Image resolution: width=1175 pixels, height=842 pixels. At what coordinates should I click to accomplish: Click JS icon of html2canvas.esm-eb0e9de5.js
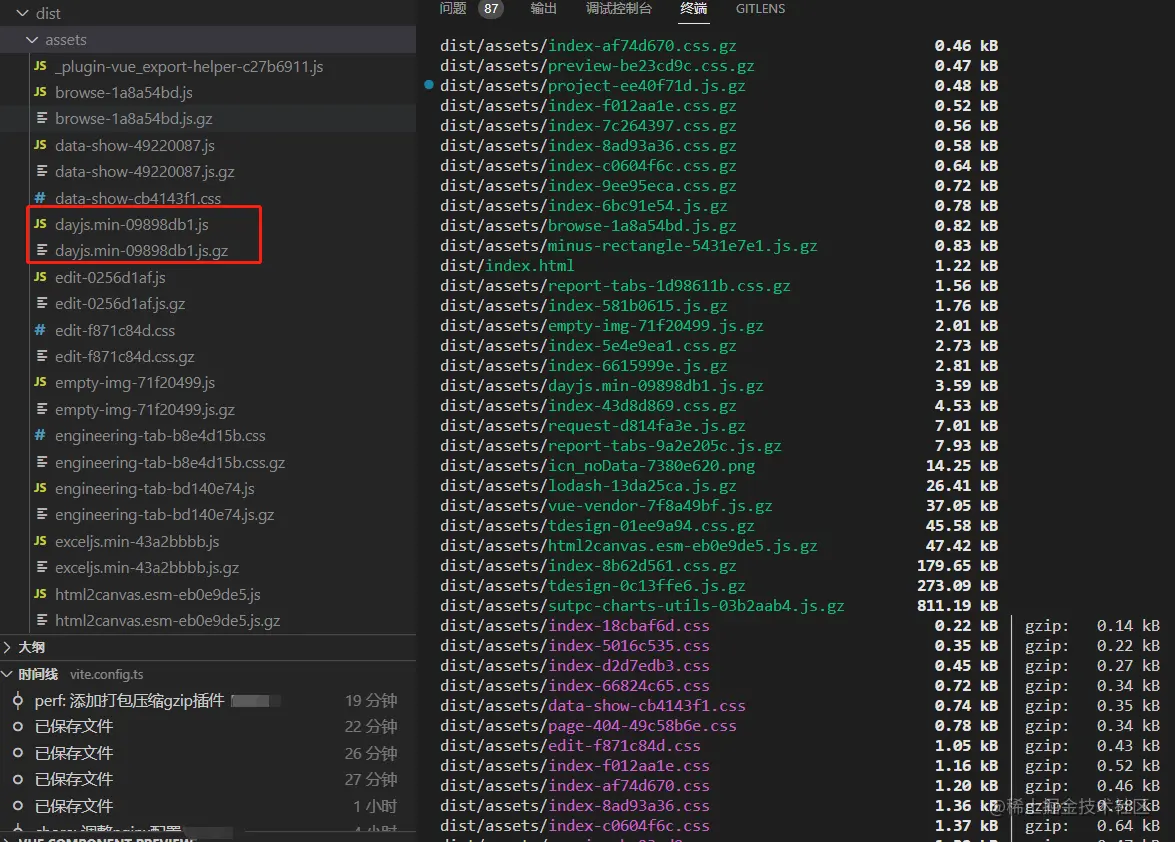pyautogui.click(x=40, y=594)
